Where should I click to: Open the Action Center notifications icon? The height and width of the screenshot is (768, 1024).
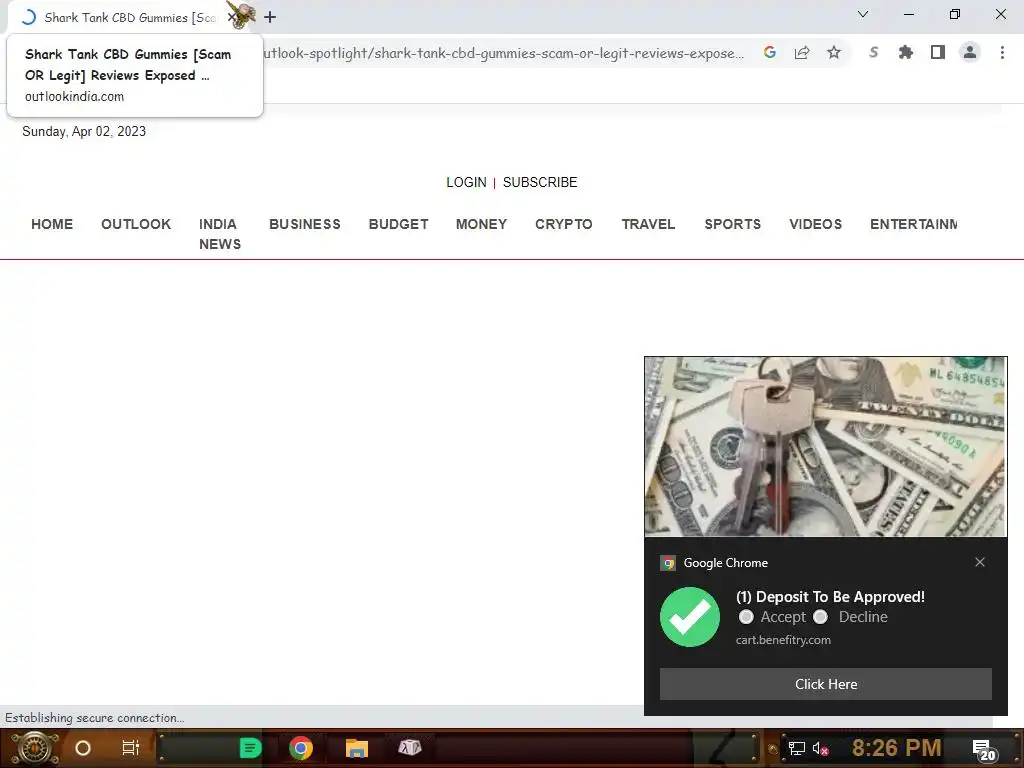(x=984, y=750)
